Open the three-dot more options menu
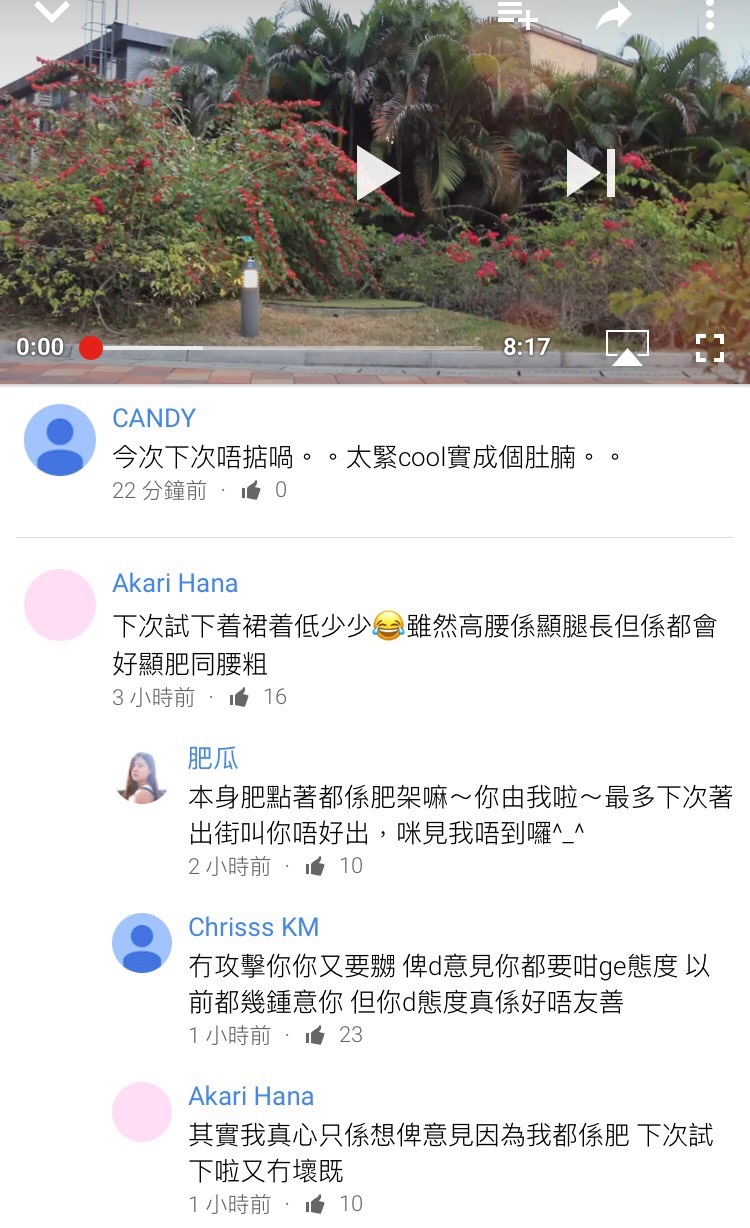Image resolution: width=750 pixels, height=1228 pixels. coord(709,13)
